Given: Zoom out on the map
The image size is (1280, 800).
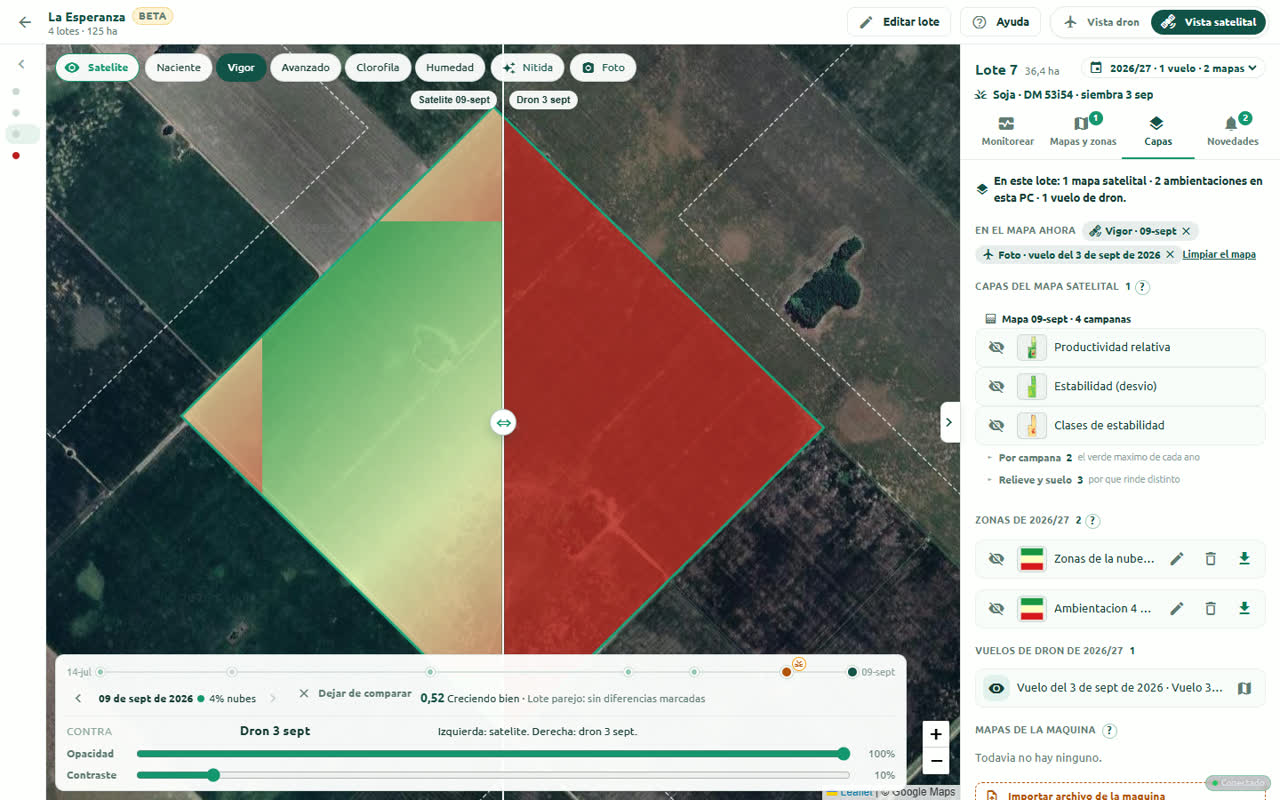Looking at the screenshot, I should pyautogui.click(x=935, y=761).
